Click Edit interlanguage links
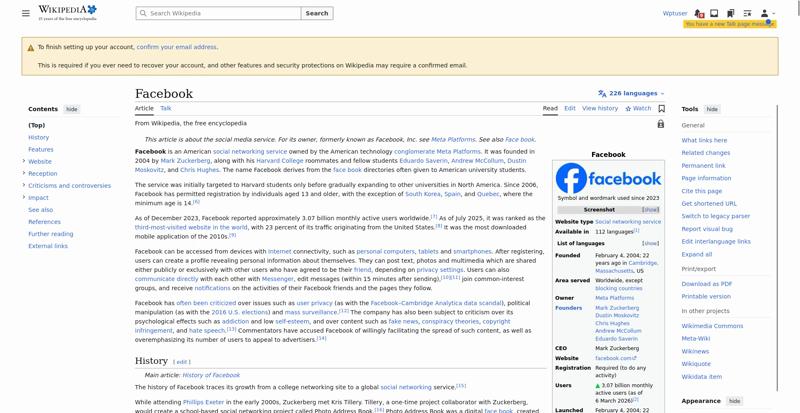The height and width of the screenshot is (413, 800). [x=716, y=241]
